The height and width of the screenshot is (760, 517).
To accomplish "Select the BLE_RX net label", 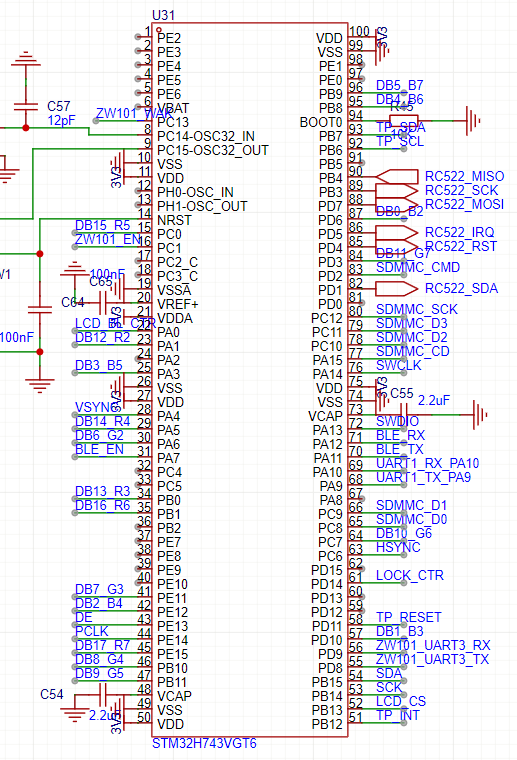I will point(400,435).
